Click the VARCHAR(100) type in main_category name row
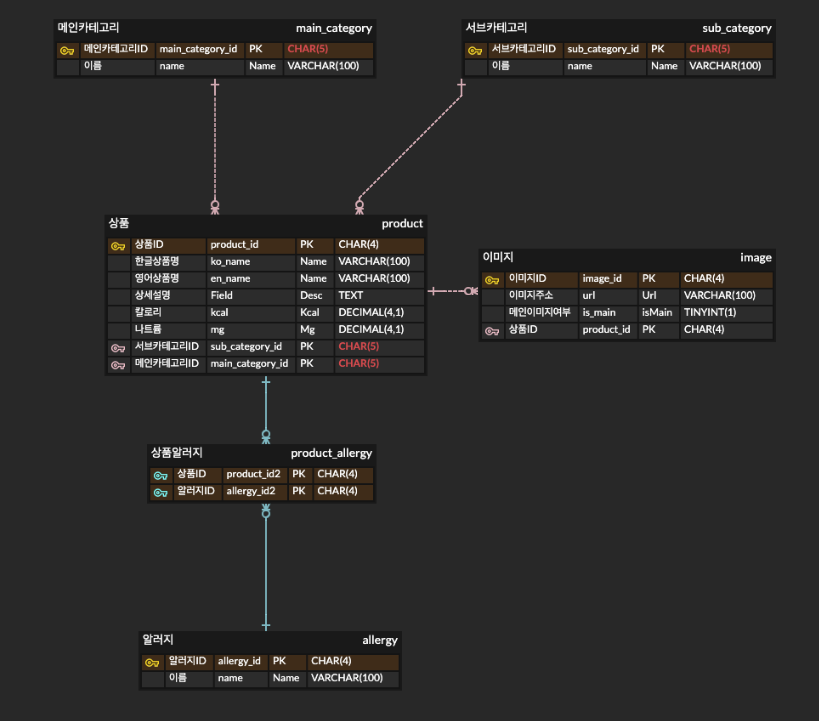This screenshot has width=819, height=721. click(329, 66)
